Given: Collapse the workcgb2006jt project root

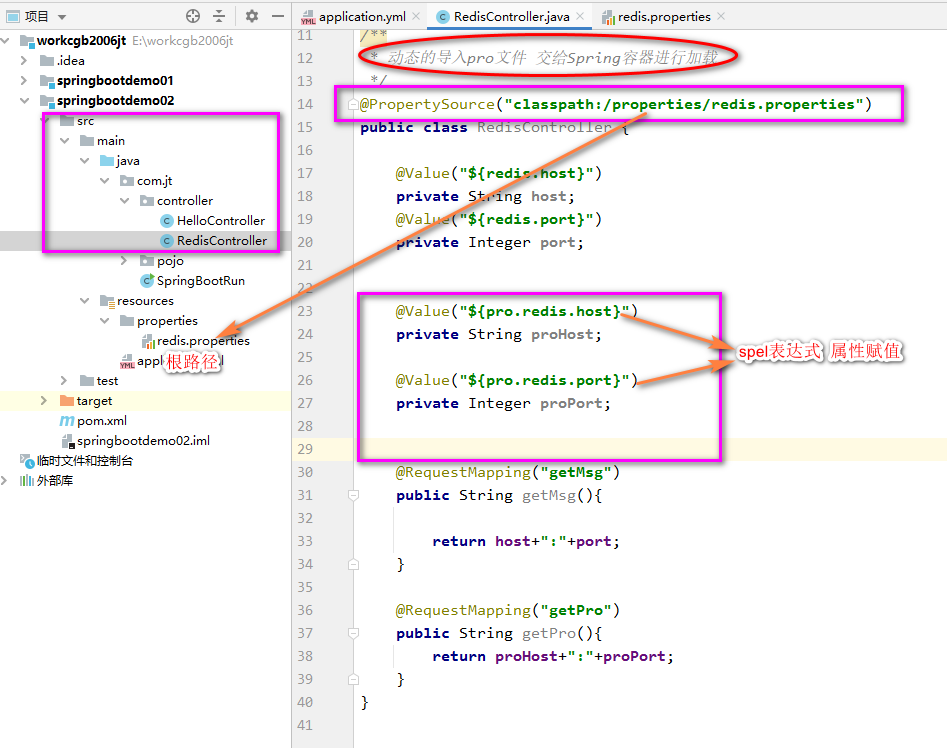Looking at the screenshot, I should pyautogui.click(x=5, y=40).
